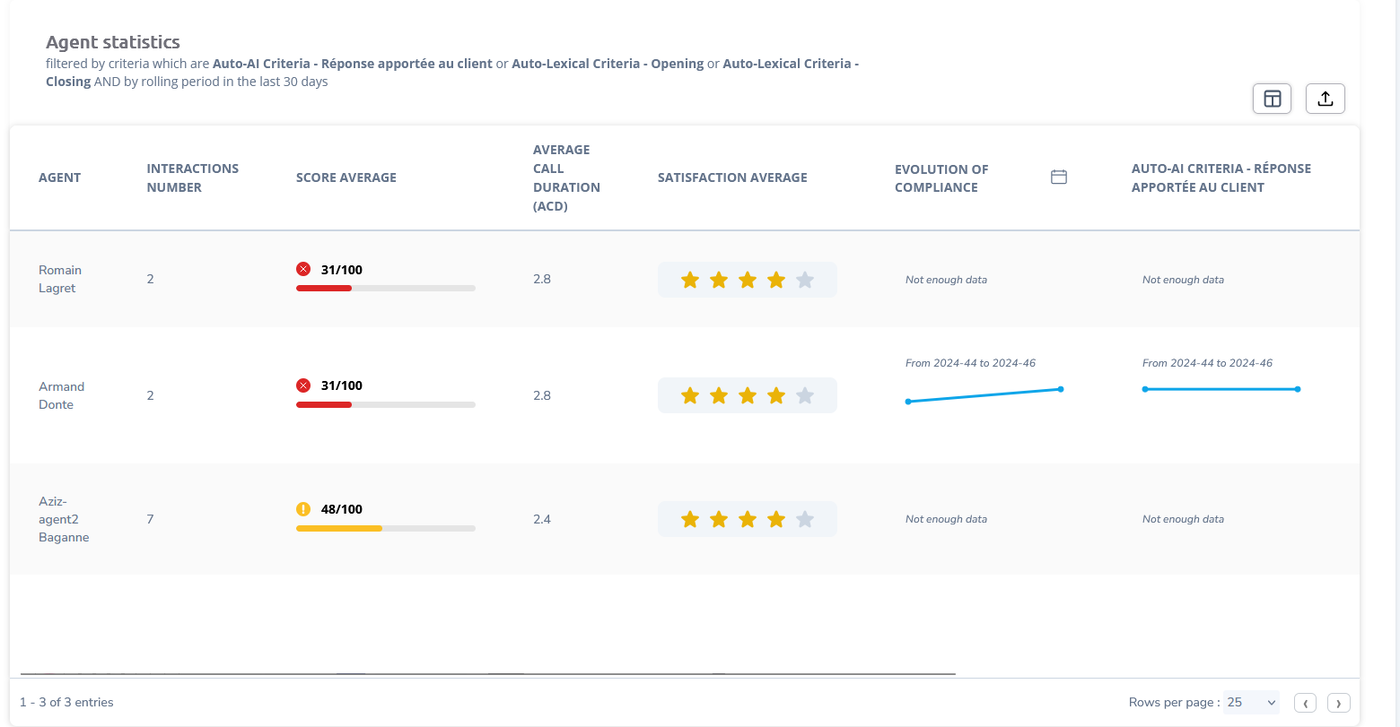Go to the previous page arrow
Image resolution: width=1400 pixels, height=727 pixels.
pyautogui.click(x=1305, y=703)
